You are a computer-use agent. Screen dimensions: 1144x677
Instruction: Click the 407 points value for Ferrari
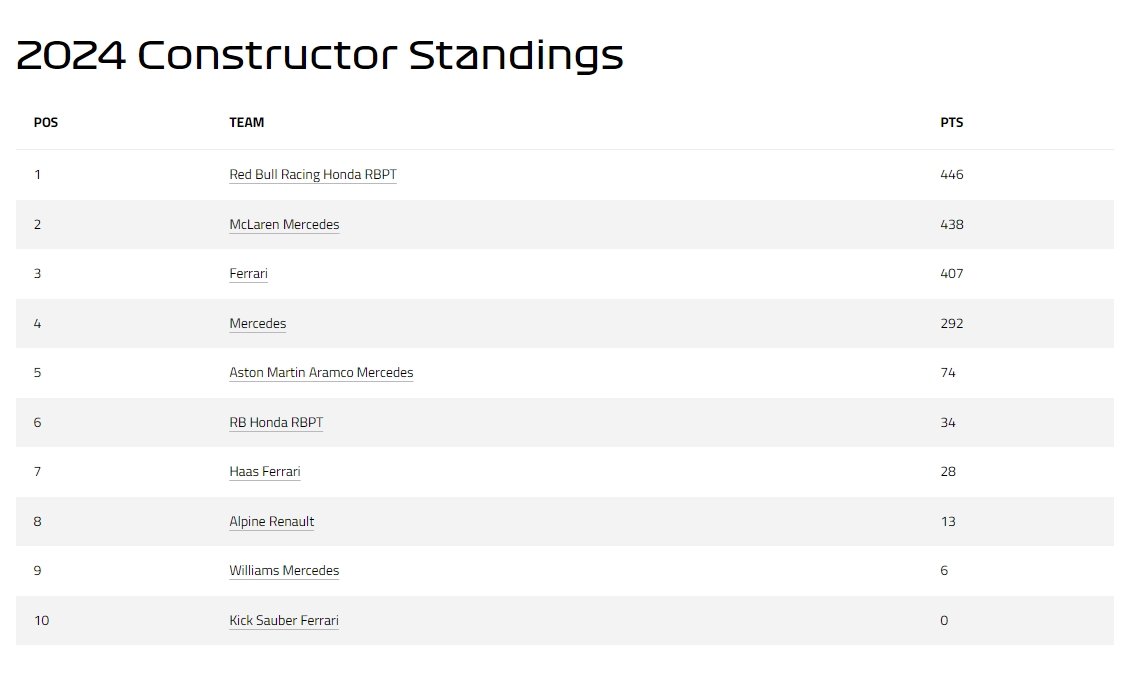[951, 274]
